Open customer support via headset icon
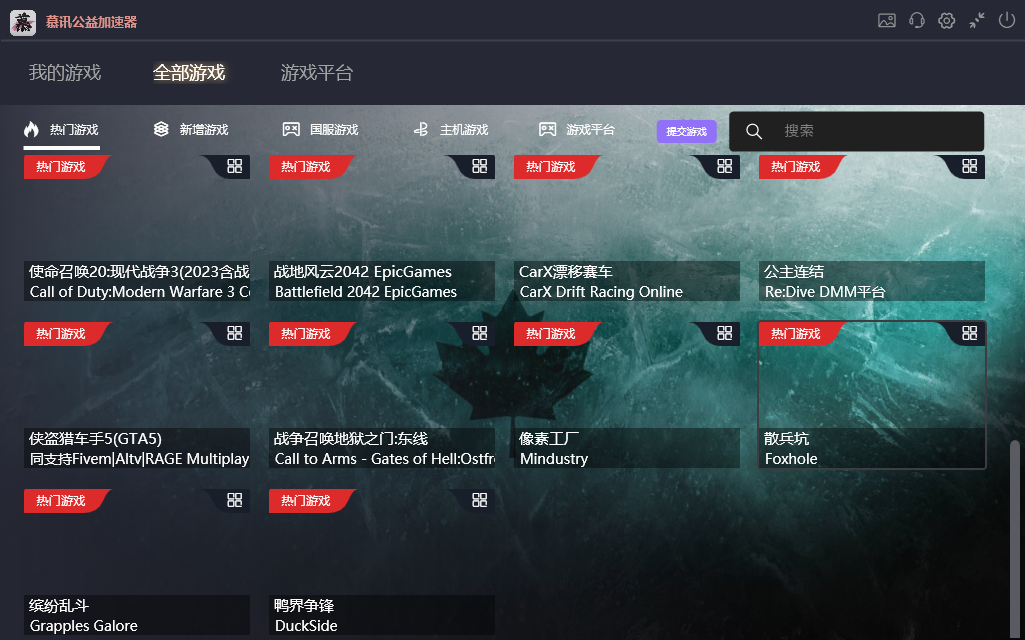The image size is (1025, 640). point(917,20)
